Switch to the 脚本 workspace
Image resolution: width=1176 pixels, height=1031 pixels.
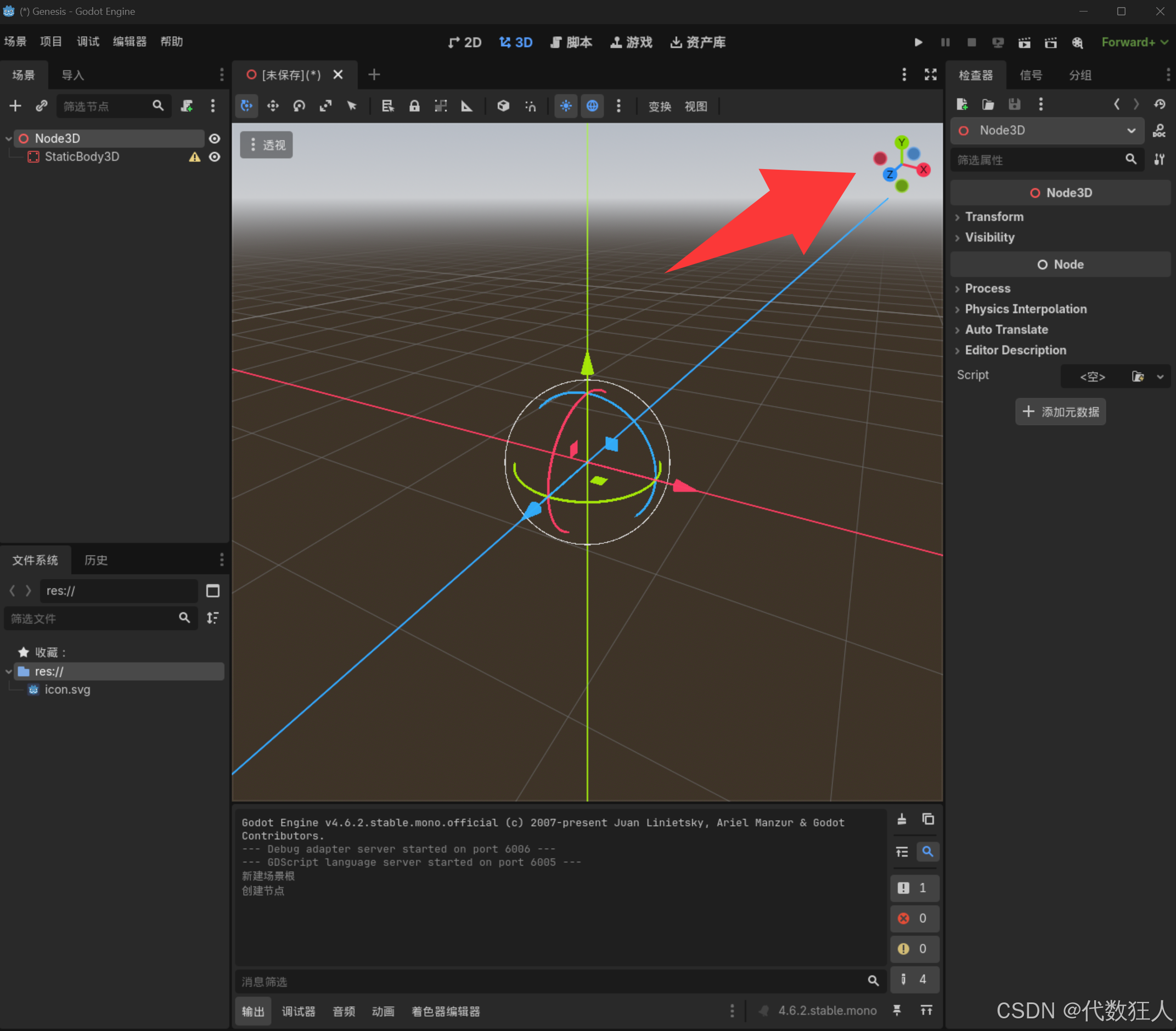coord(571,42)
